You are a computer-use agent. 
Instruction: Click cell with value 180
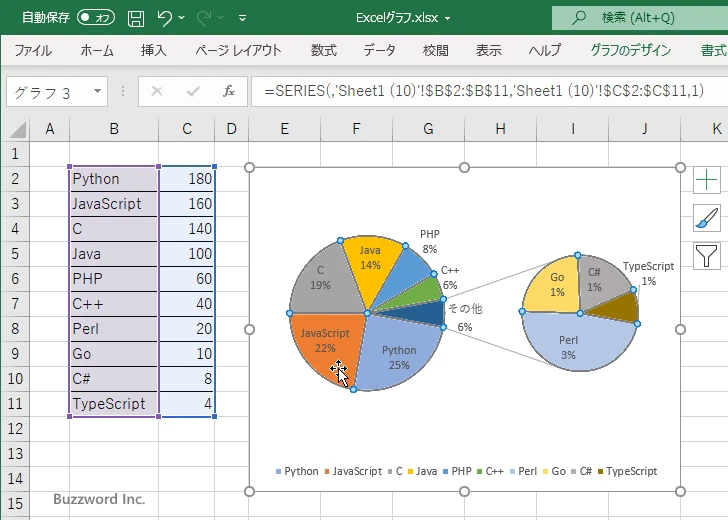pyautogui.click(x=187, y=179)
